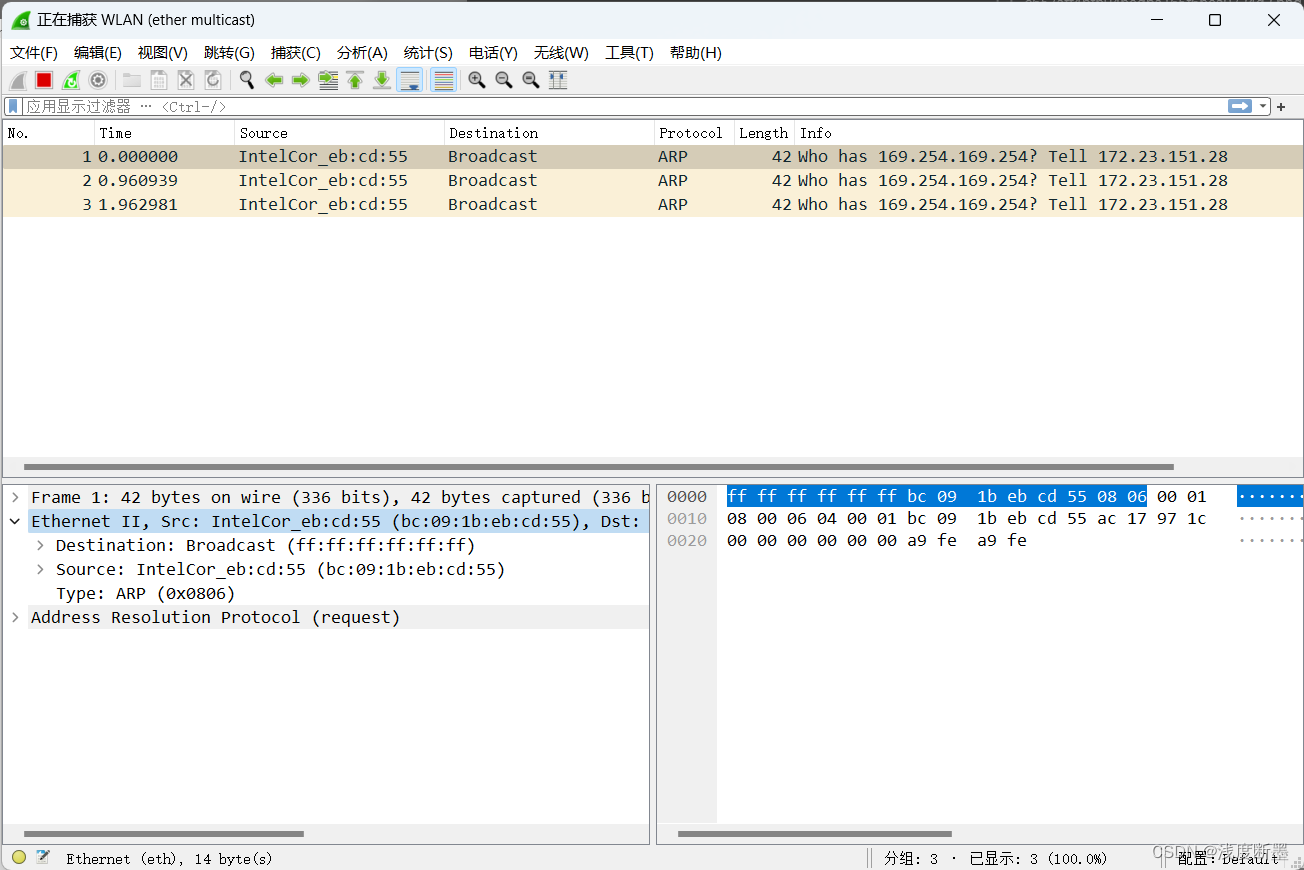Open the 分析(A) menu
The width and height of the screenshot is (1304, 870).
[362, 53]
